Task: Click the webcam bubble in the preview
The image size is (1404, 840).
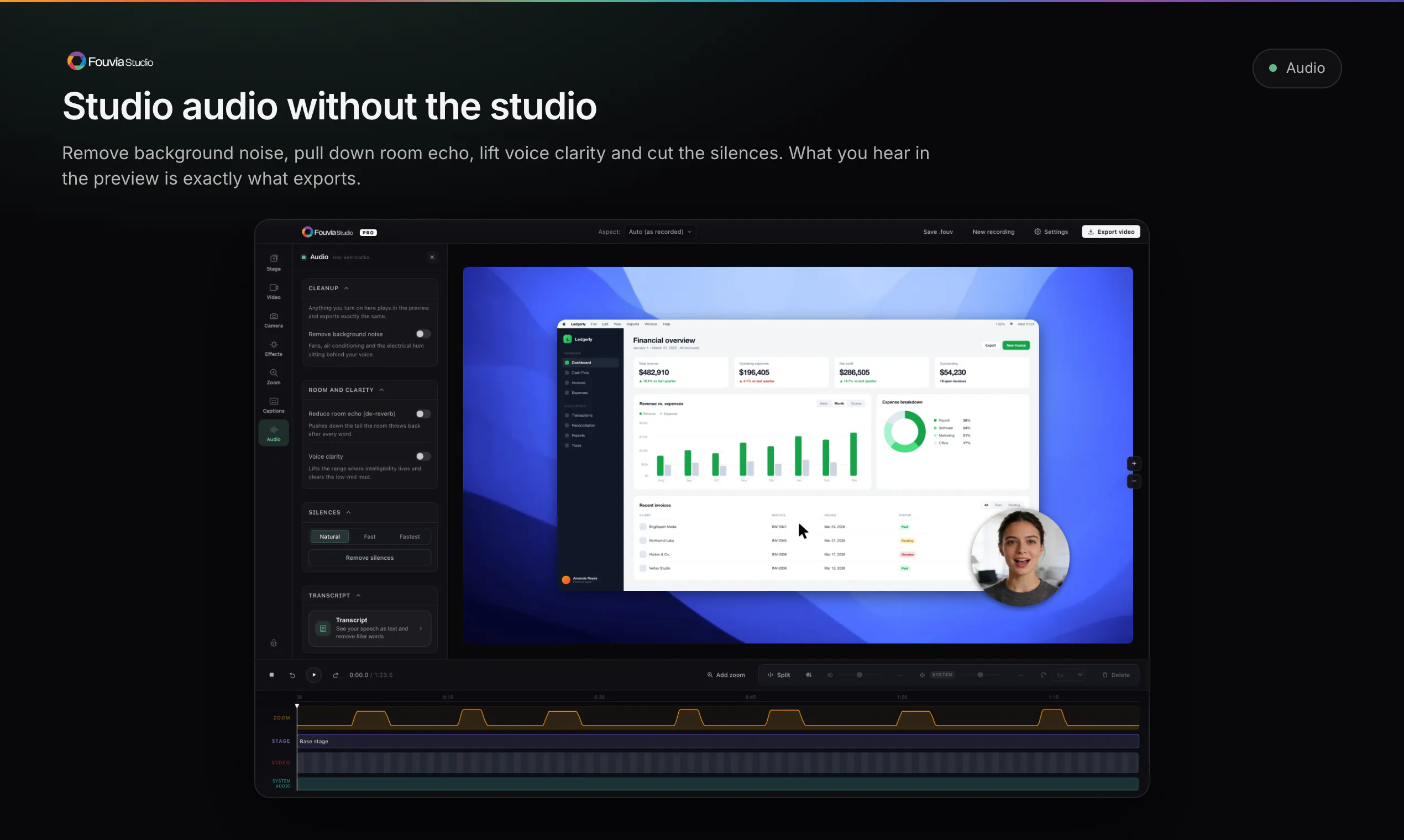Action: pyautogui.click(x=1020, y=558)
